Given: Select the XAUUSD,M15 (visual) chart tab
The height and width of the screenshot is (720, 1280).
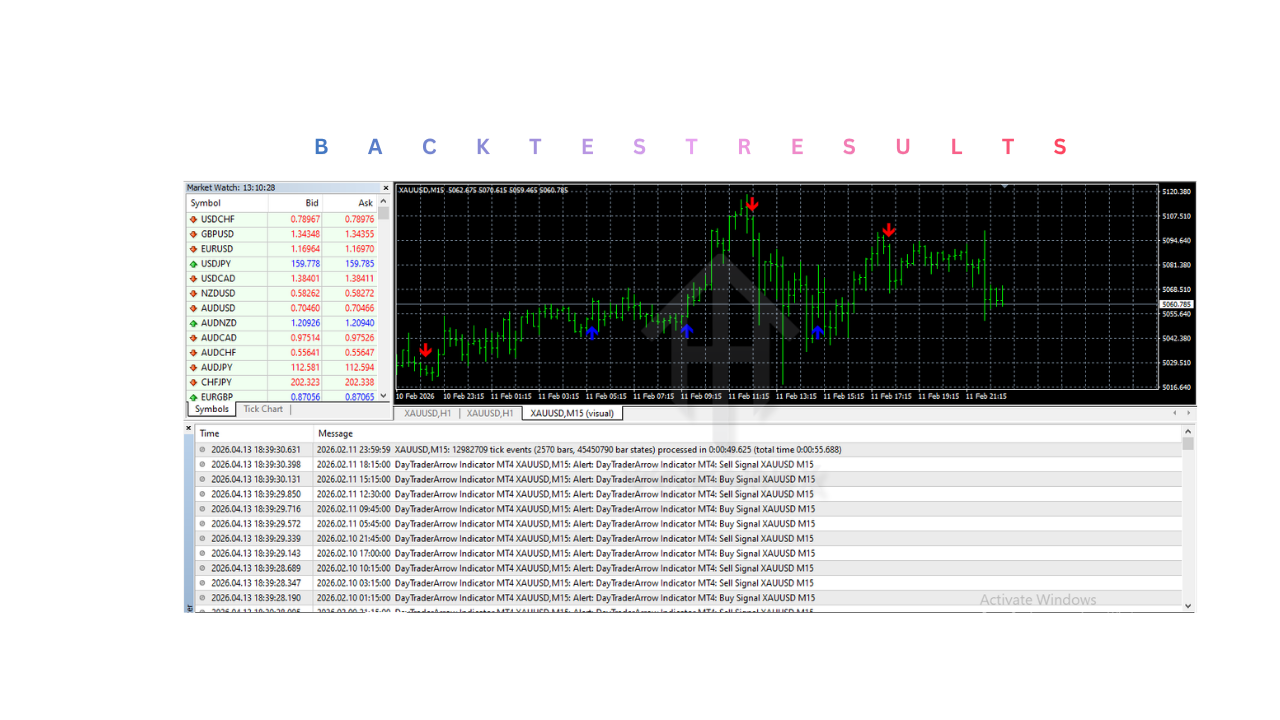Looking at the screenshot, I should [572, 412].
